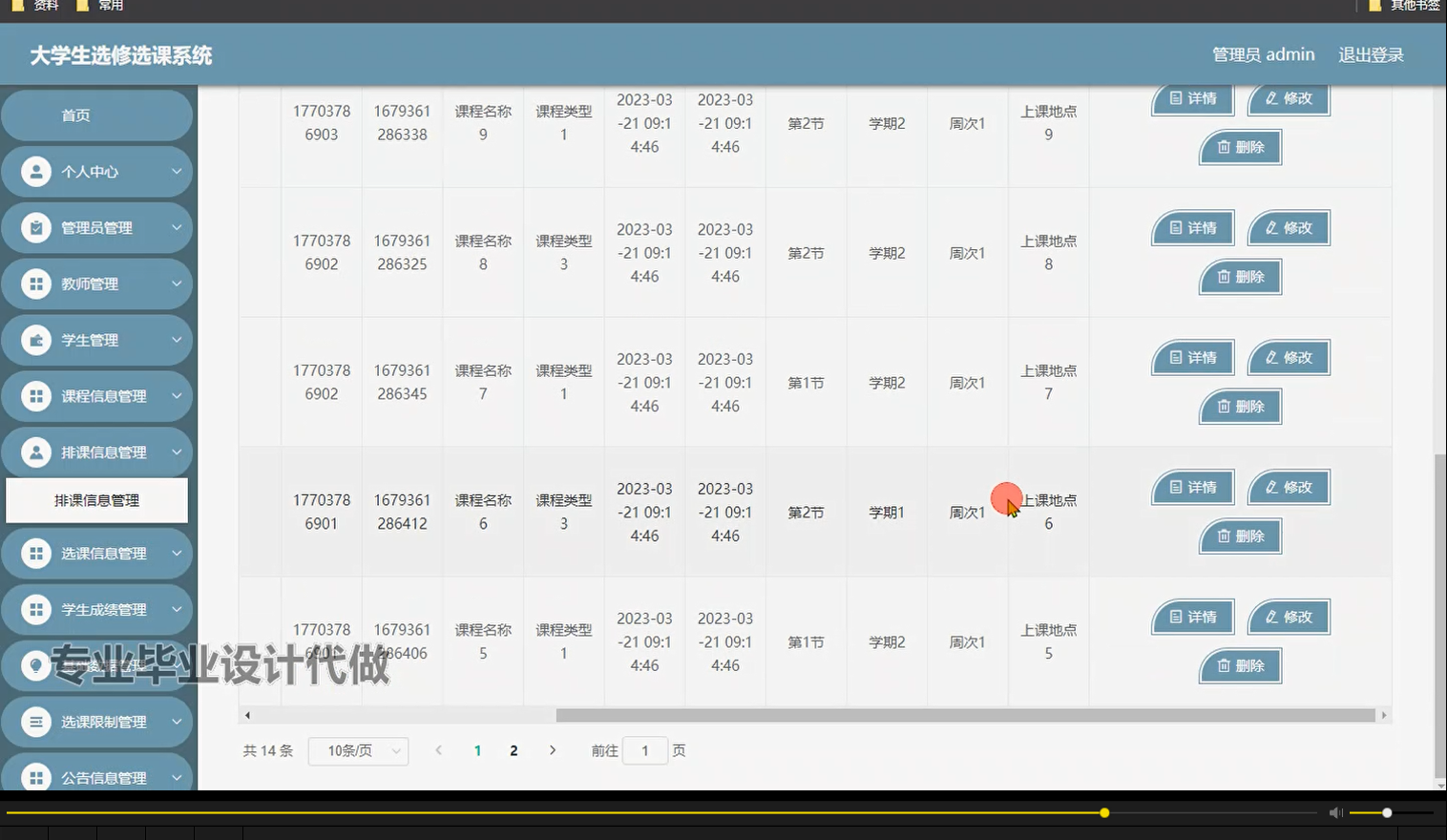Click the 1679361 286412 cell
This screenshot has width=1447, height=840.
click(402, 513)
